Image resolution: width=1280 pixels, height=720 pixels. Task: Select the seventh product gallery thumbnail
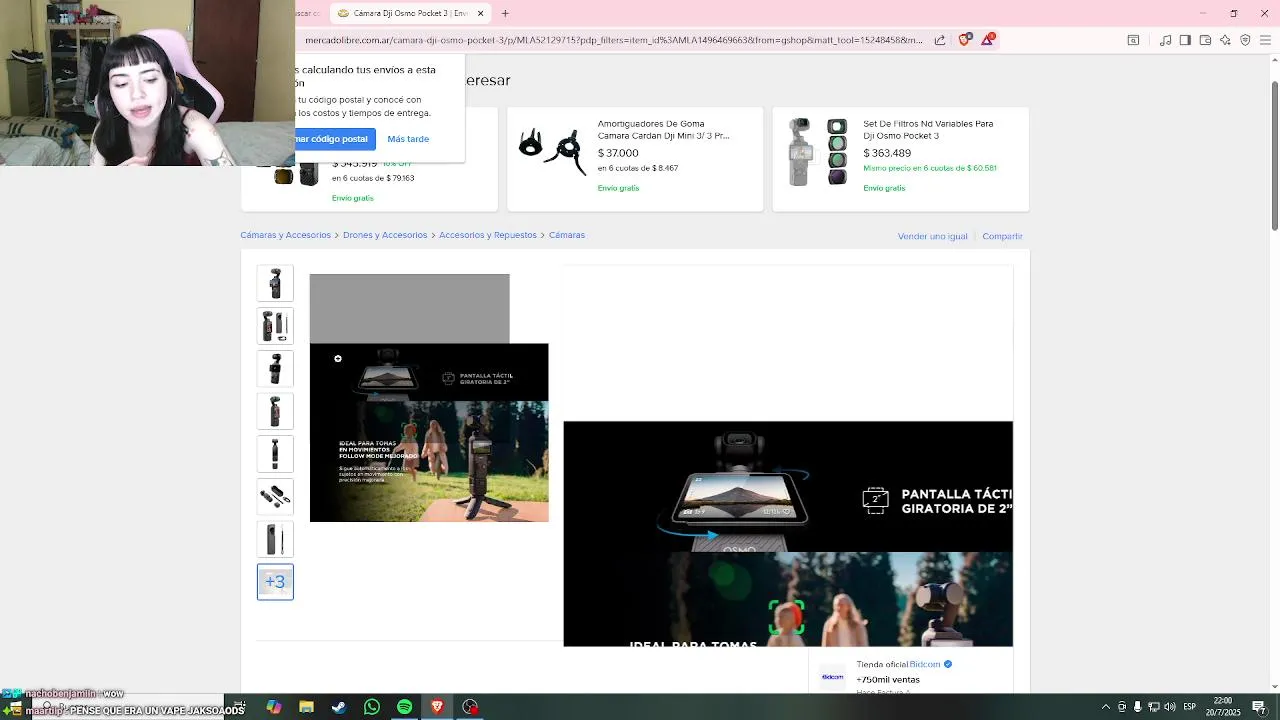(x=275, y=539)
